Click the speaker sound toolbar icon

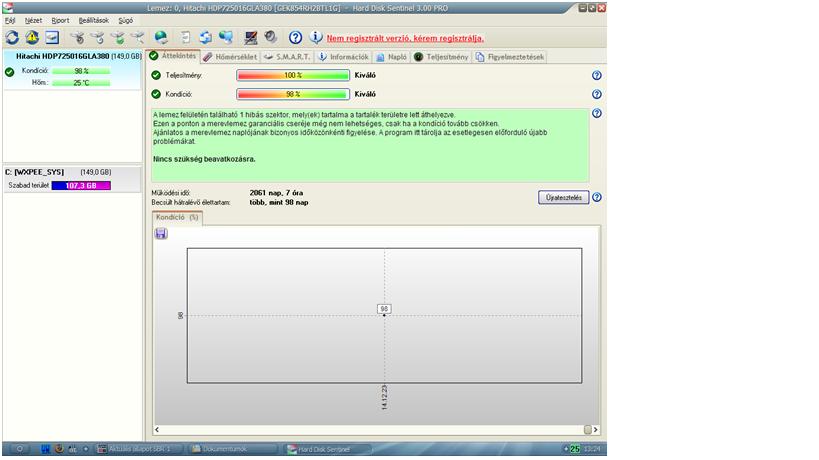coord(270,37)
